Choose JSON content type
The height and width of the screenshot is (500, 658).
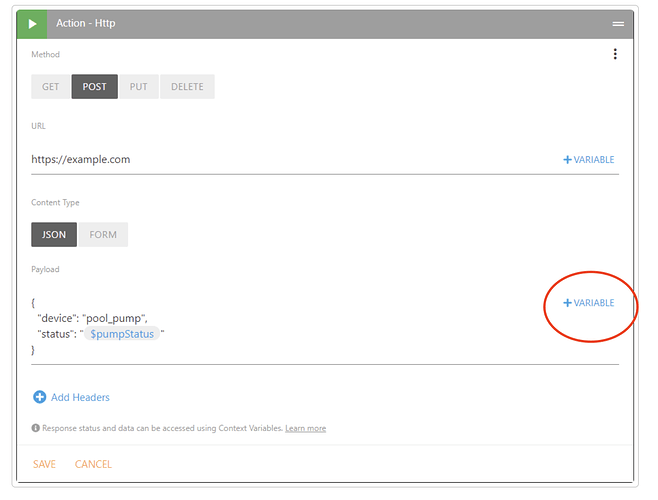click(54, 234)
